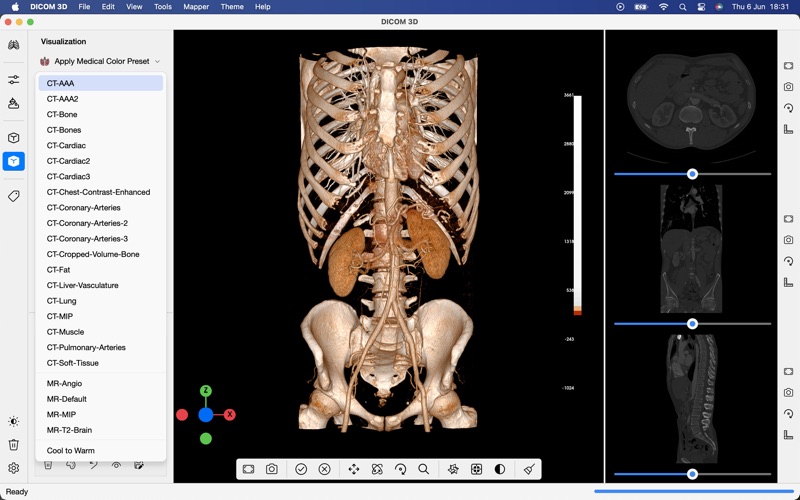Open the adjustment sliders panel in the sidebar
The image size is (800, 500).
point(14,80)
